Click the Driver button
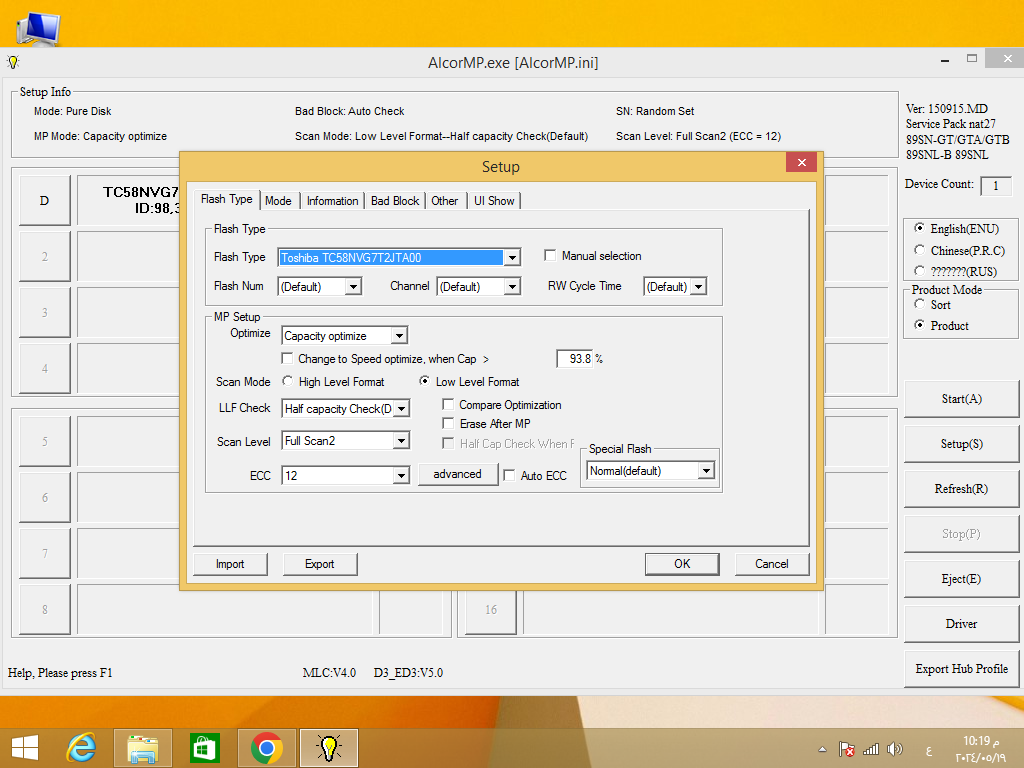The height and width of the screenshot is (768, 1024). [x=961, y=624]
